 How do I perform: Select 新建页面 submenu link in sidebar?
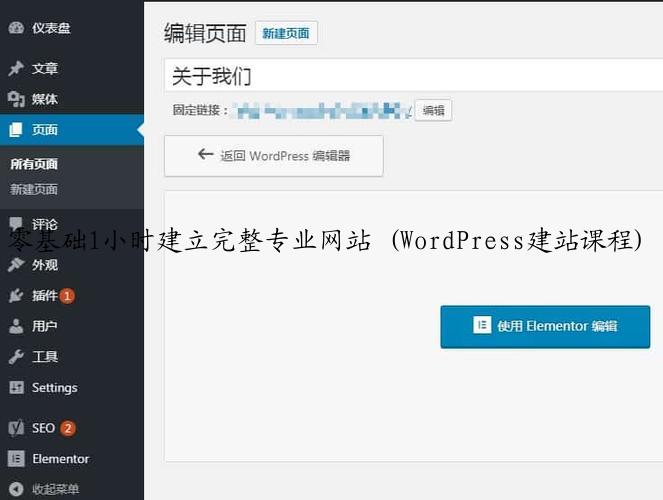pos(34,189)
